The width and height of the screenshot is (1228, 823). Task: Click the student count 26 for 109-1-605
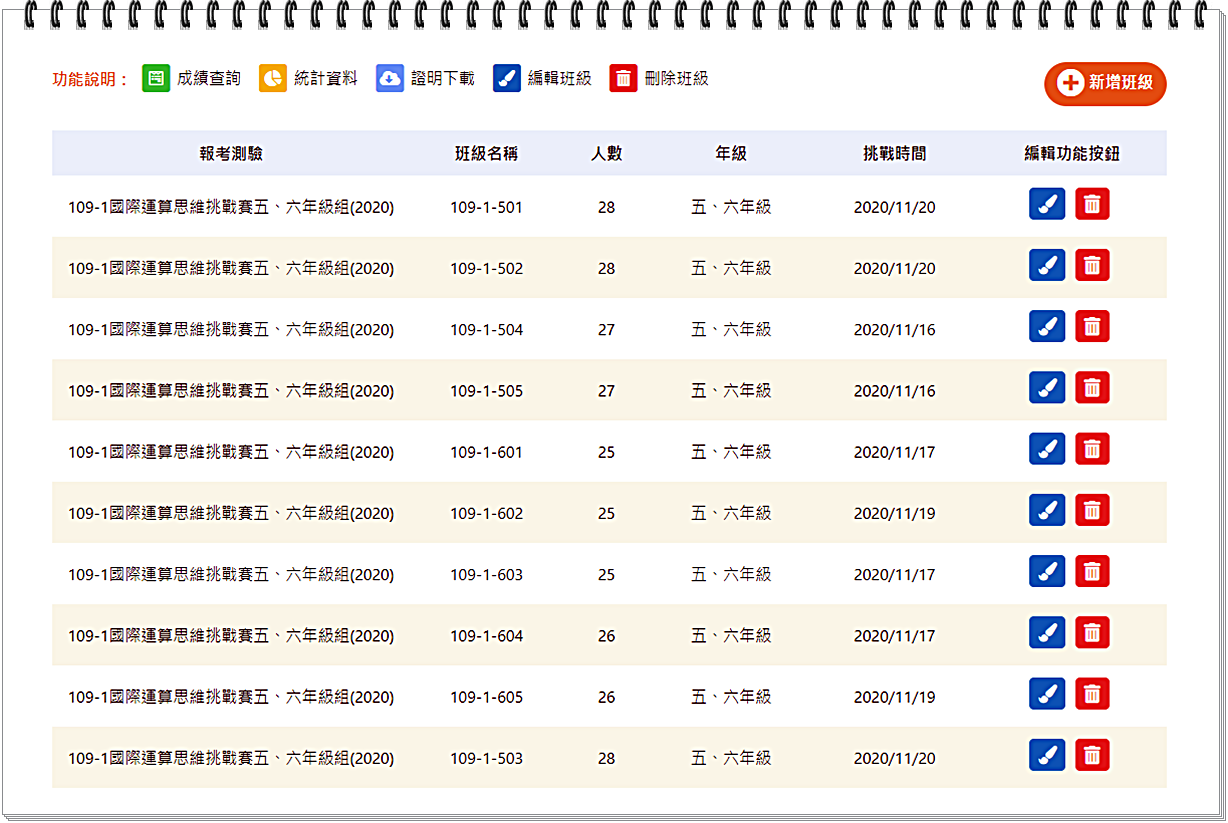pyautogui.click(x=607, y=698)
